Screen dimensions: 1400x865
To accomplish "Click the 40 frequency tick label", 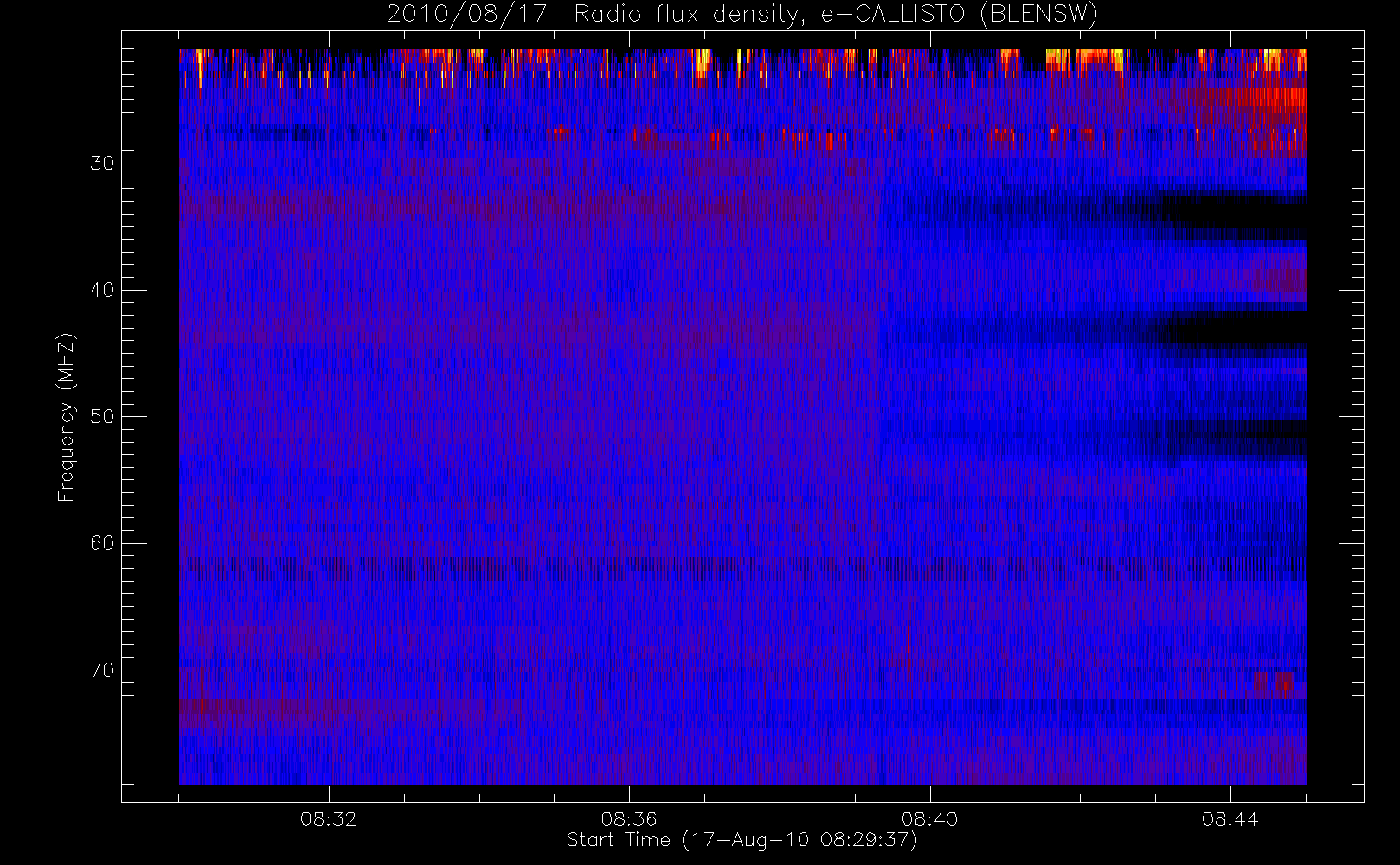I will click(x=102, y=290).
